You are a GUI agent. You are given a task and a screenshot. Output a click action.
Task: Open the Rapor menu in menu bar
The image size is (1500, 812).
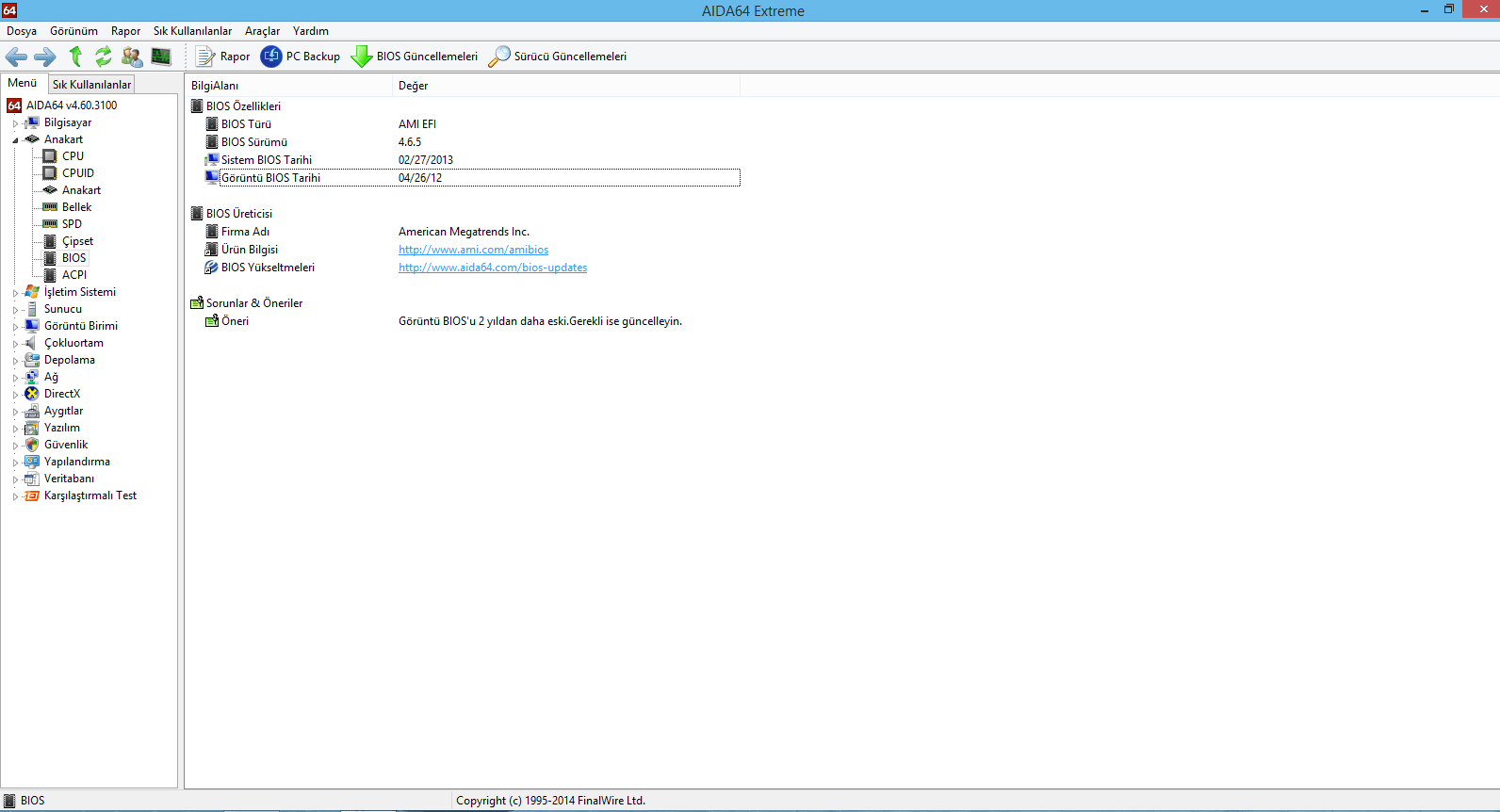(x=125, y=31)
